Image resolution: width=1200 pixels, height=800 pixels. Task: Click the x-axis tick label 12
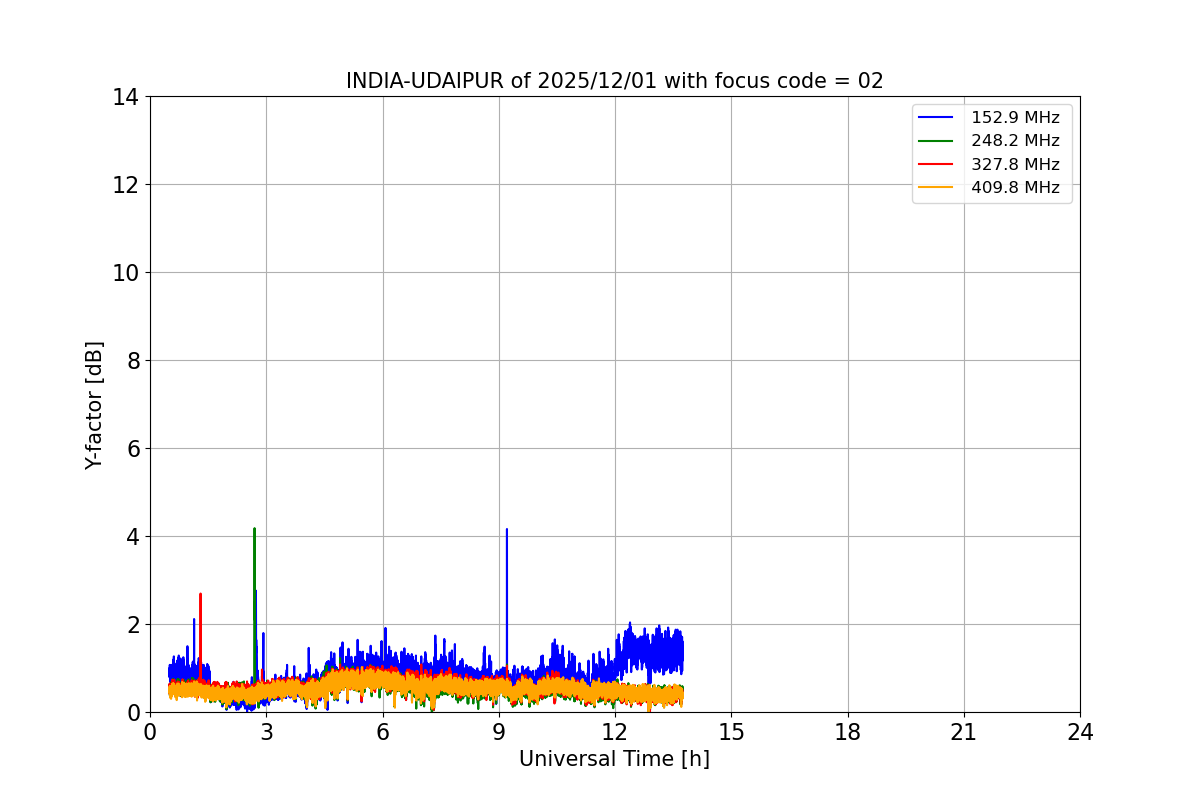click(615, 732)
